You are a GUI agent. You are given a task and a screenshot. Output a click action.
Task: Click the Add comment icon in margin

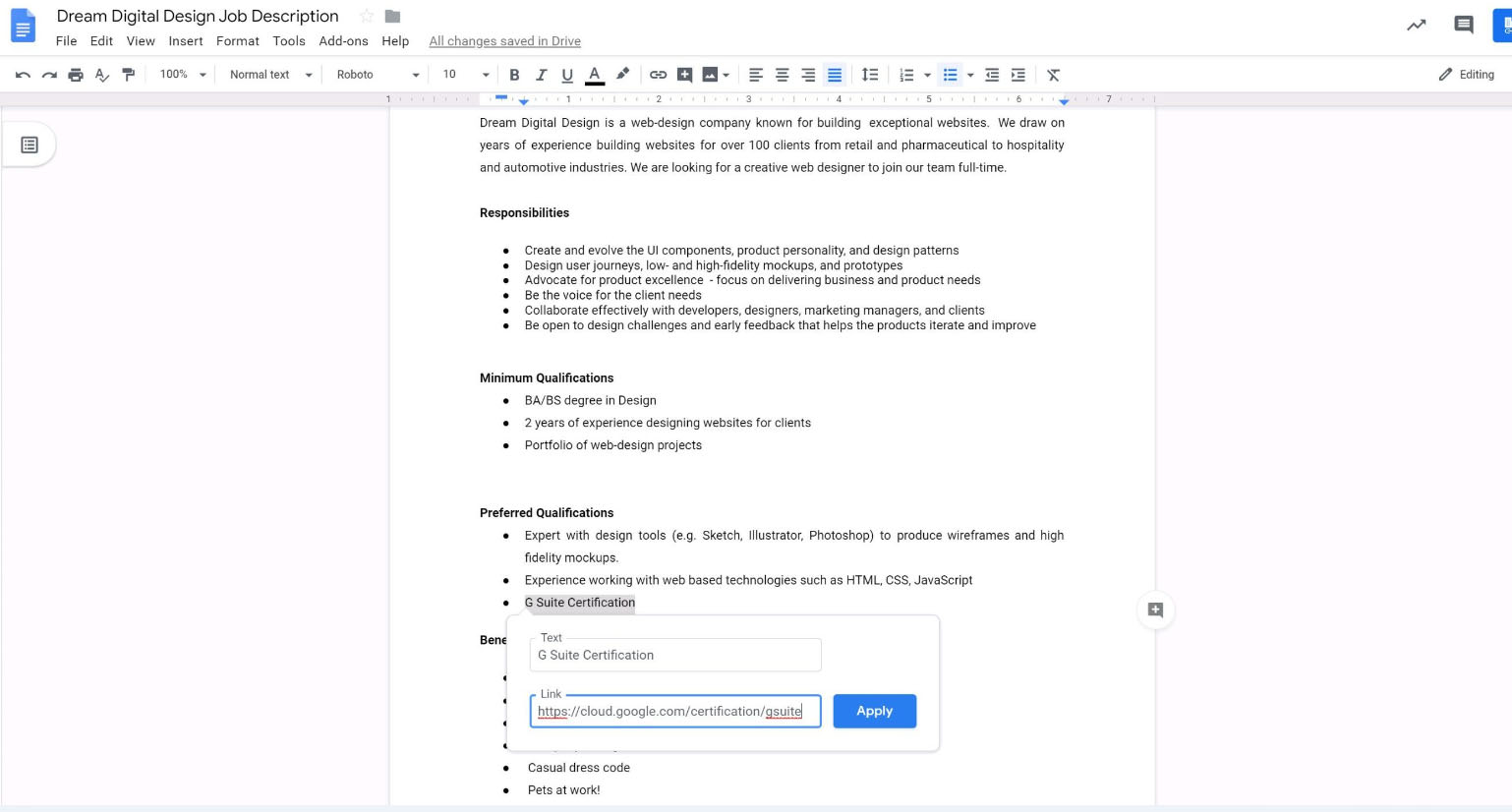click(x=1156, y=610)
